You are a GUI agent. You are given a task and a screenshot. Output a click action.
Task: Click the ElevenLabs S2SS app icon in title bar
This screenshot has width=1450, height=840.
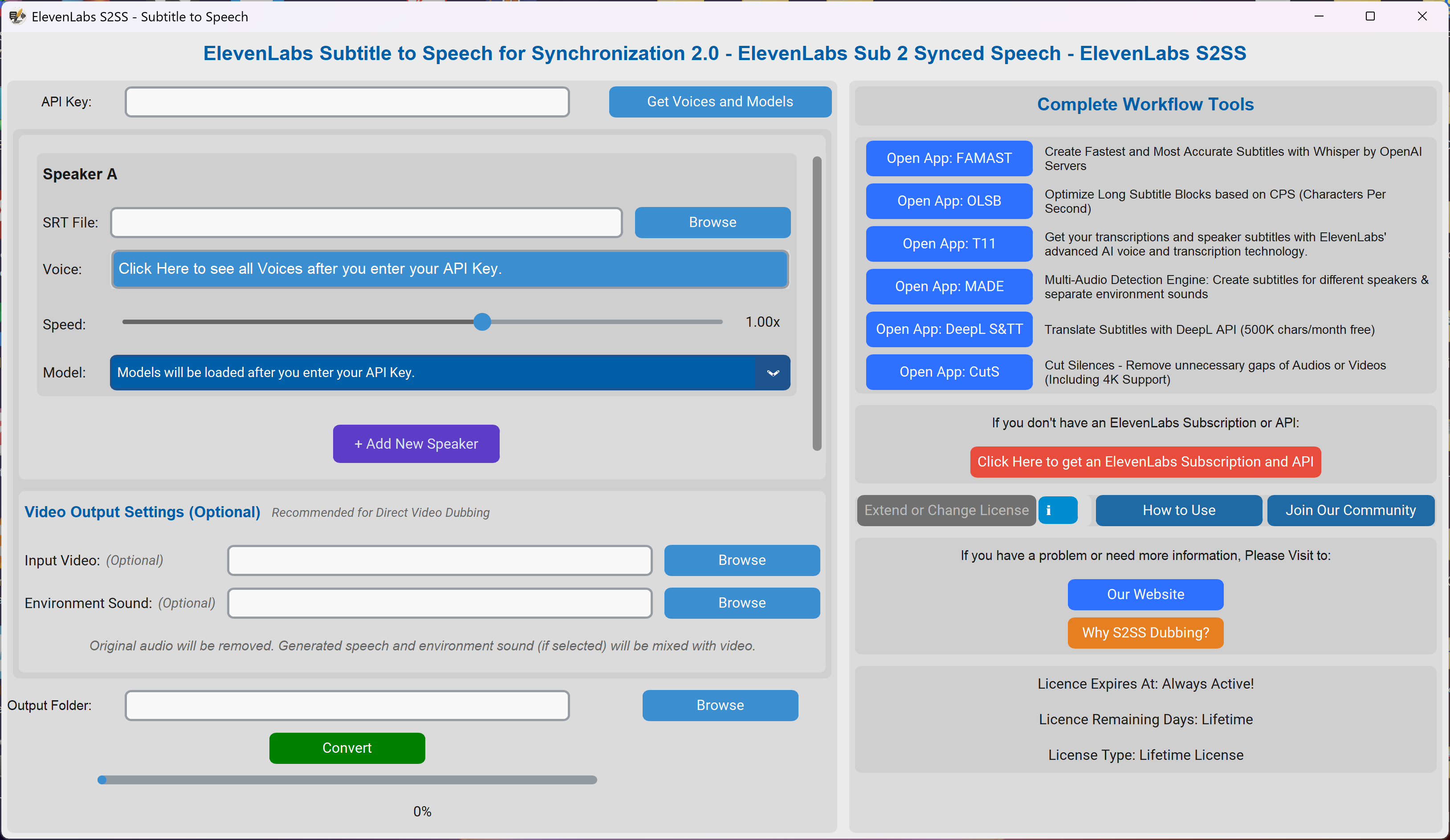click(17, 16)
